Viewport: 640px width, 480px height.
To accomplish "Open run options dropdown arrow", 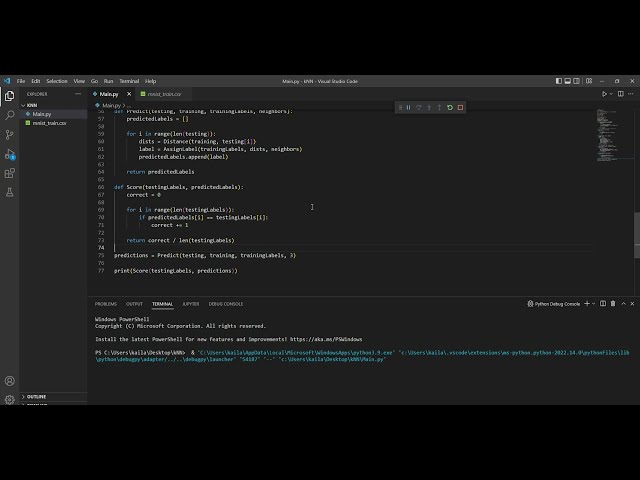I will [x=611, y=94].
